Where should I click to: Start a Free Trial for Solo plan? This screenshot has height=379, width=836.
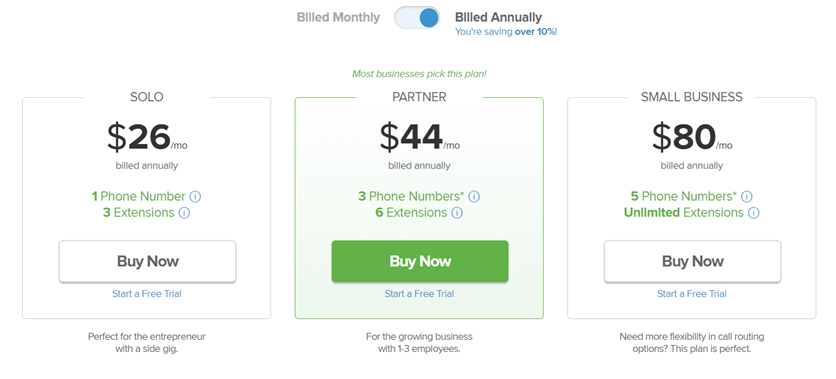[147, 294]
